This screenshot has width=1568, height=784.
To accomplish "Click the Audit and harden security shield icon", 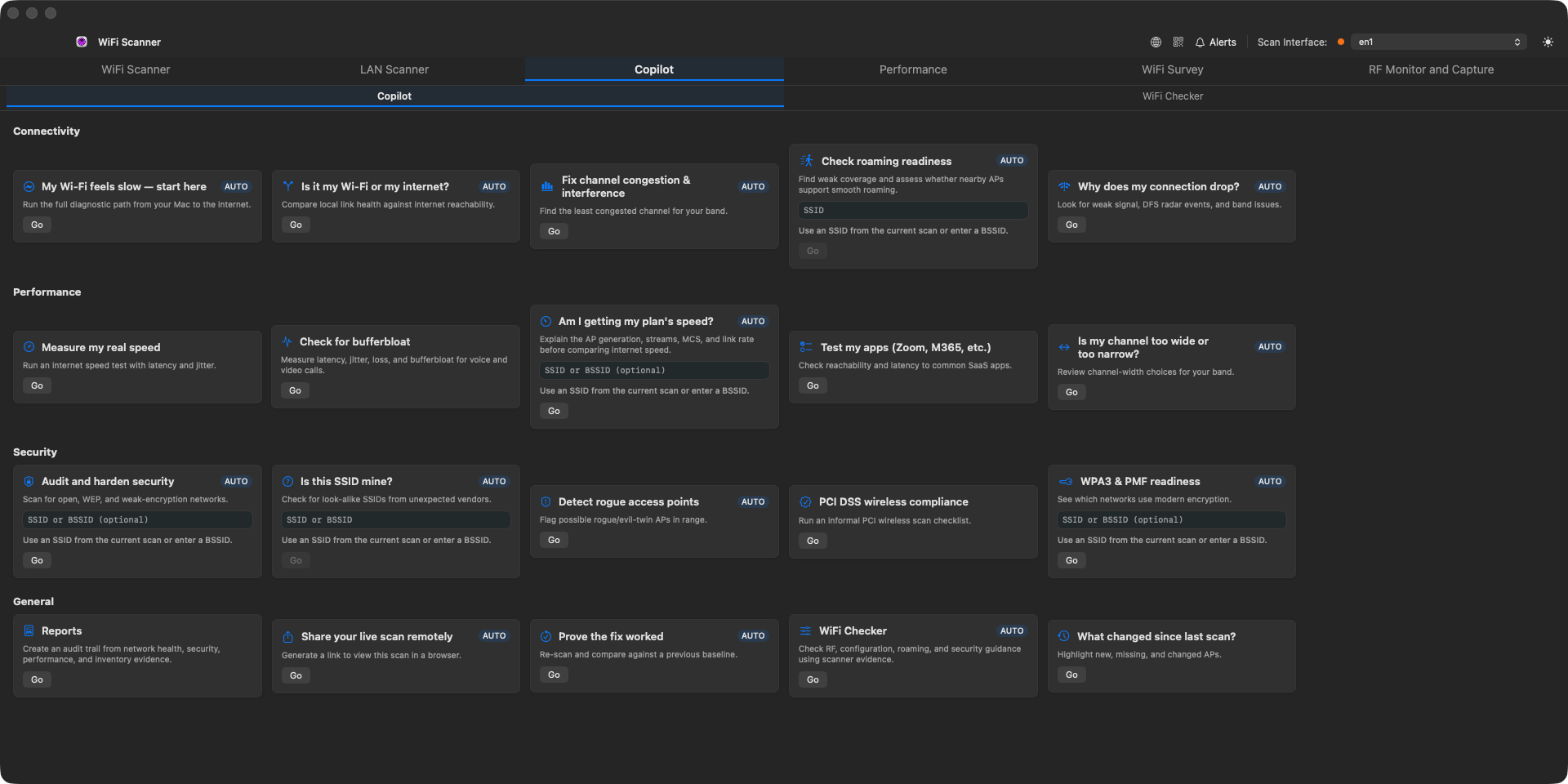I will pos(29,481).
